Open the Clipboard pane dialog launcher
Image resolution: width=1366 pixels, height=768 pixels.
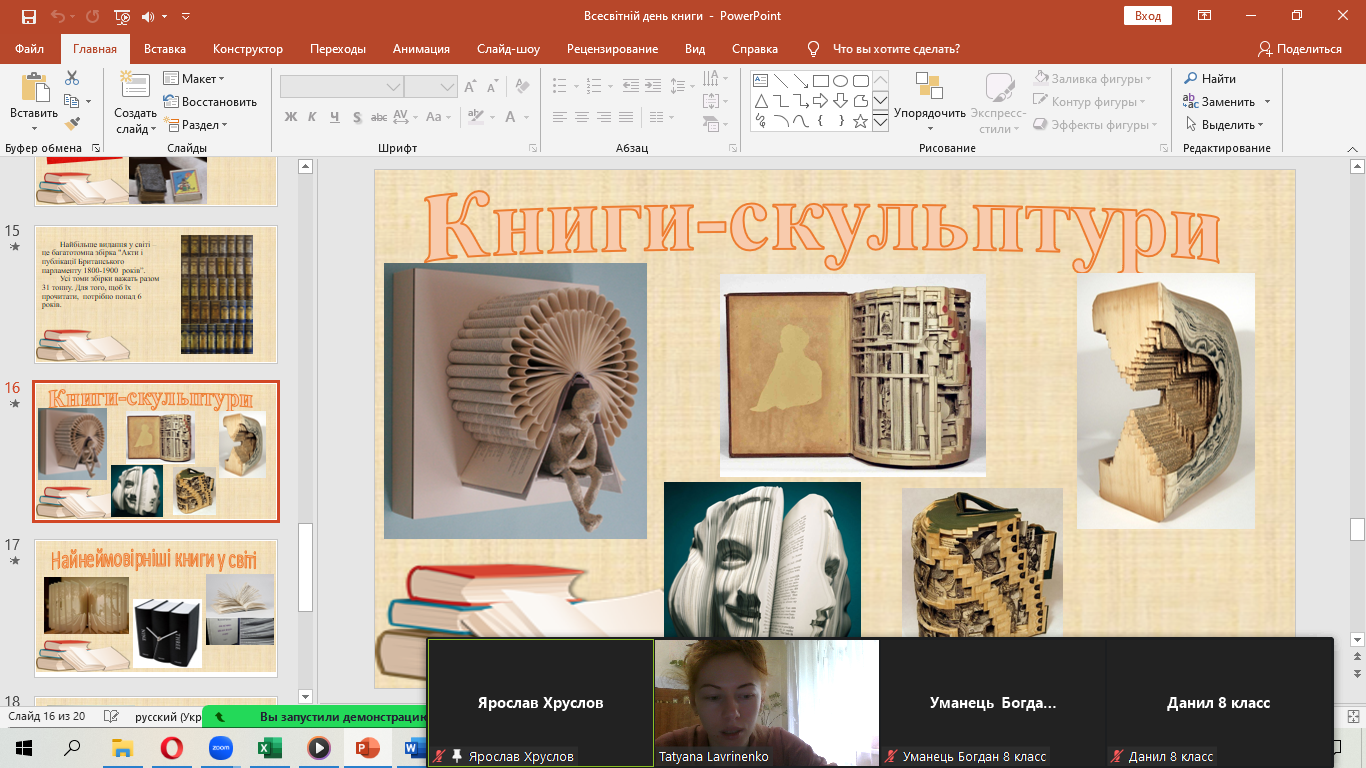tap(96, 148)
